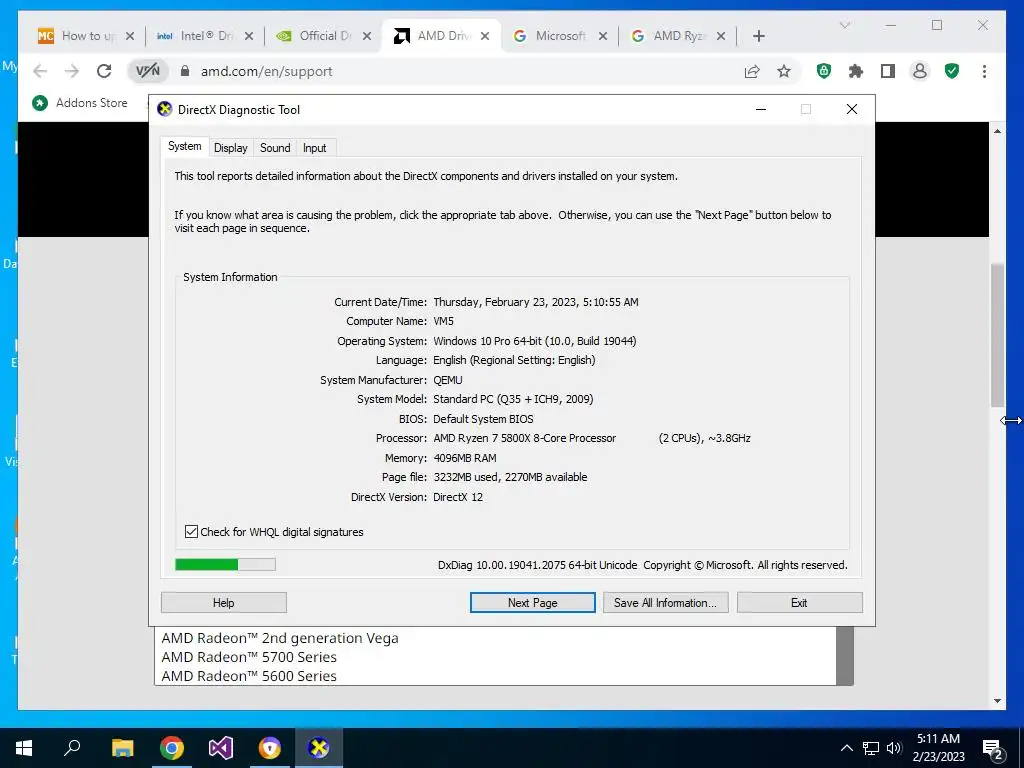Toggle Chrome side panel icon

click(x=888, y=71)
